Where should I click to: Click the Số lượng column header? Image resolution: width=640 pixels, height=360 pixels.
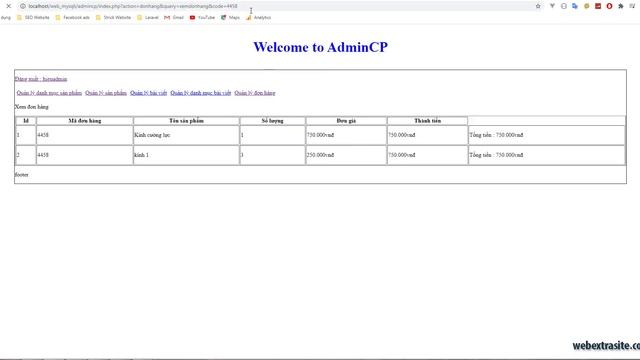click(273, 121)
